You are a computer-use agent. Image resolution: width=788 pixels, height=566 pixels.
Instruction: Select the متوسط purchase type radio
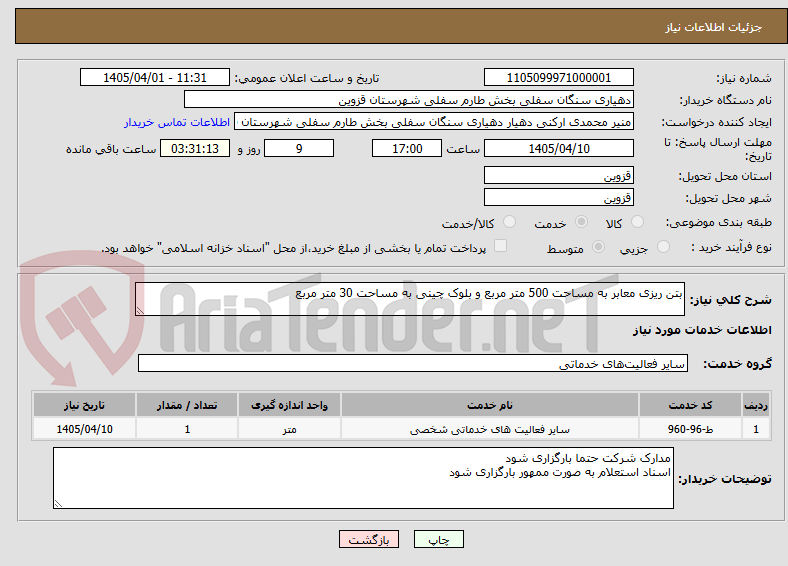599,246
